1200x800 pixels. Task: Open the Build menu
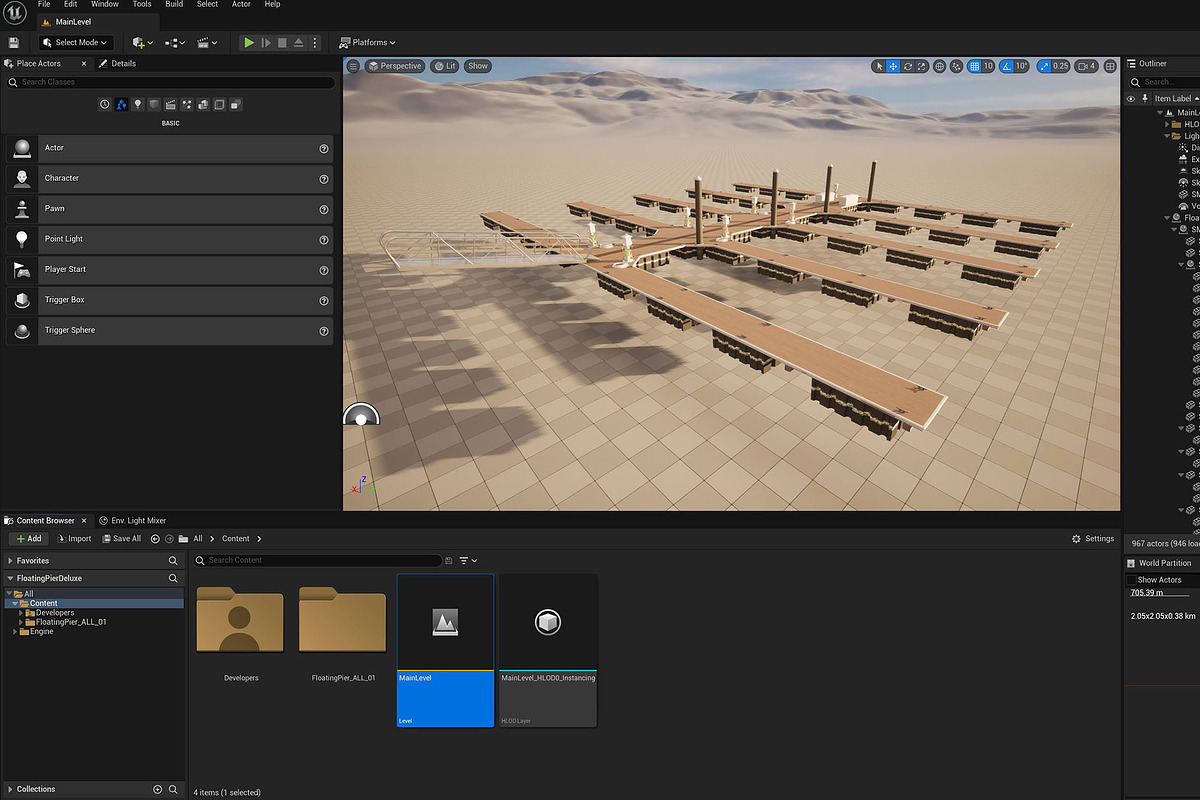click(174, 4)
